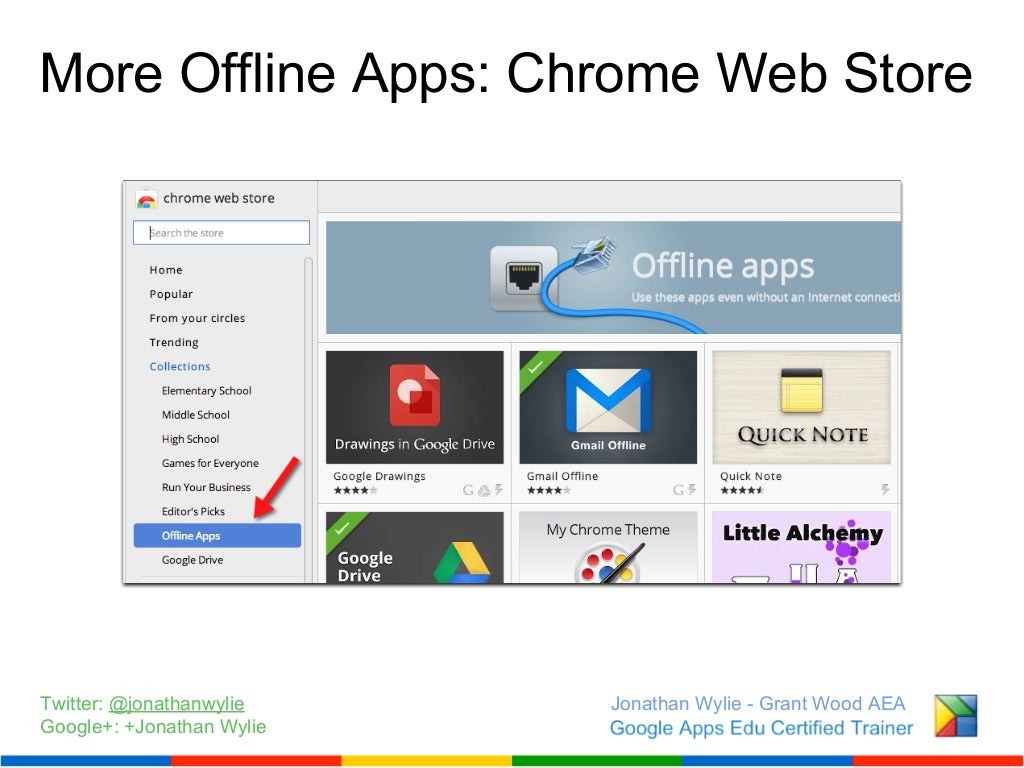Open the Drawings in Google Drive thumbnail

(415, 408)
